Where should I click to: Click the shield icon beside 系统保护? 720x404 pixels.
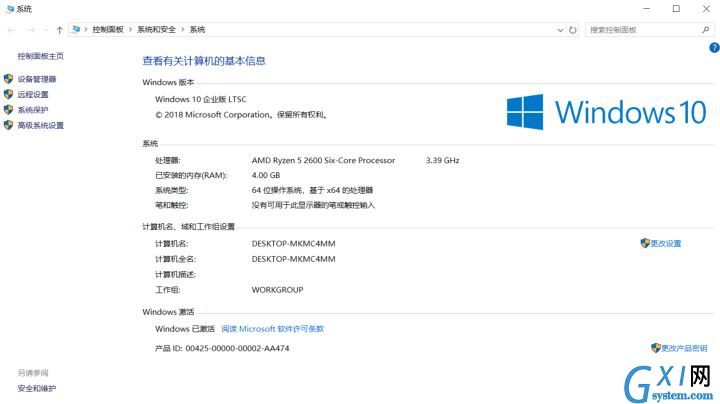8,110
